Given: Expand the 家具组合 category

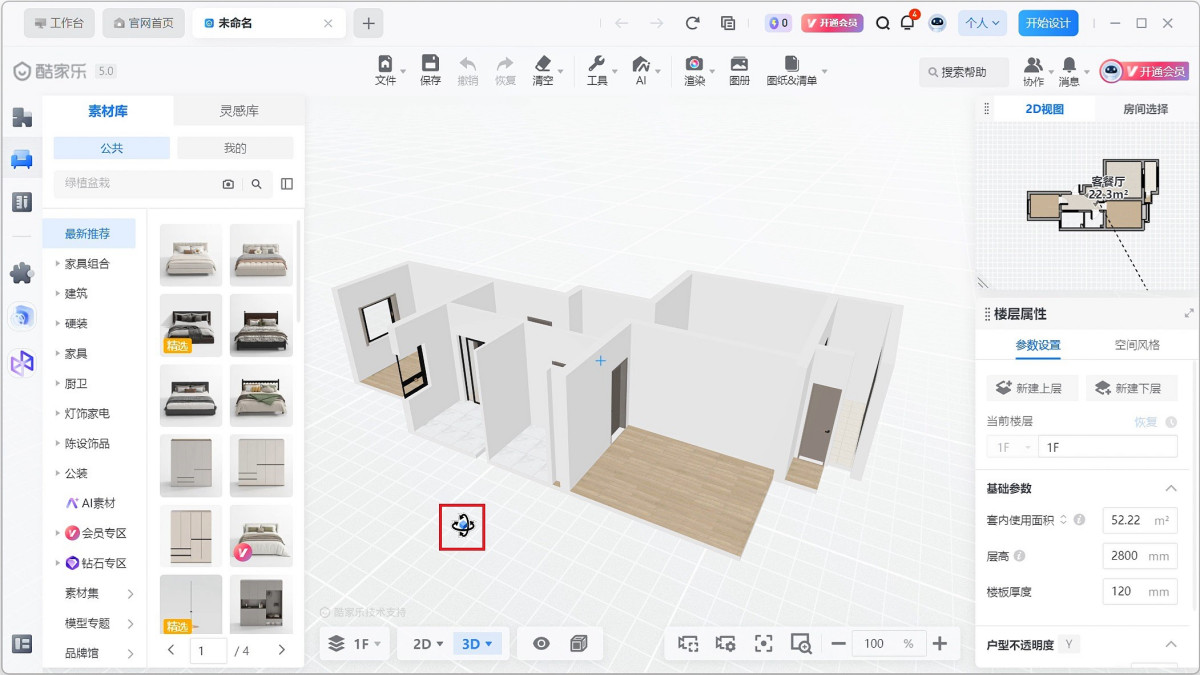Looking at the screenshot, I should point(87,264).
